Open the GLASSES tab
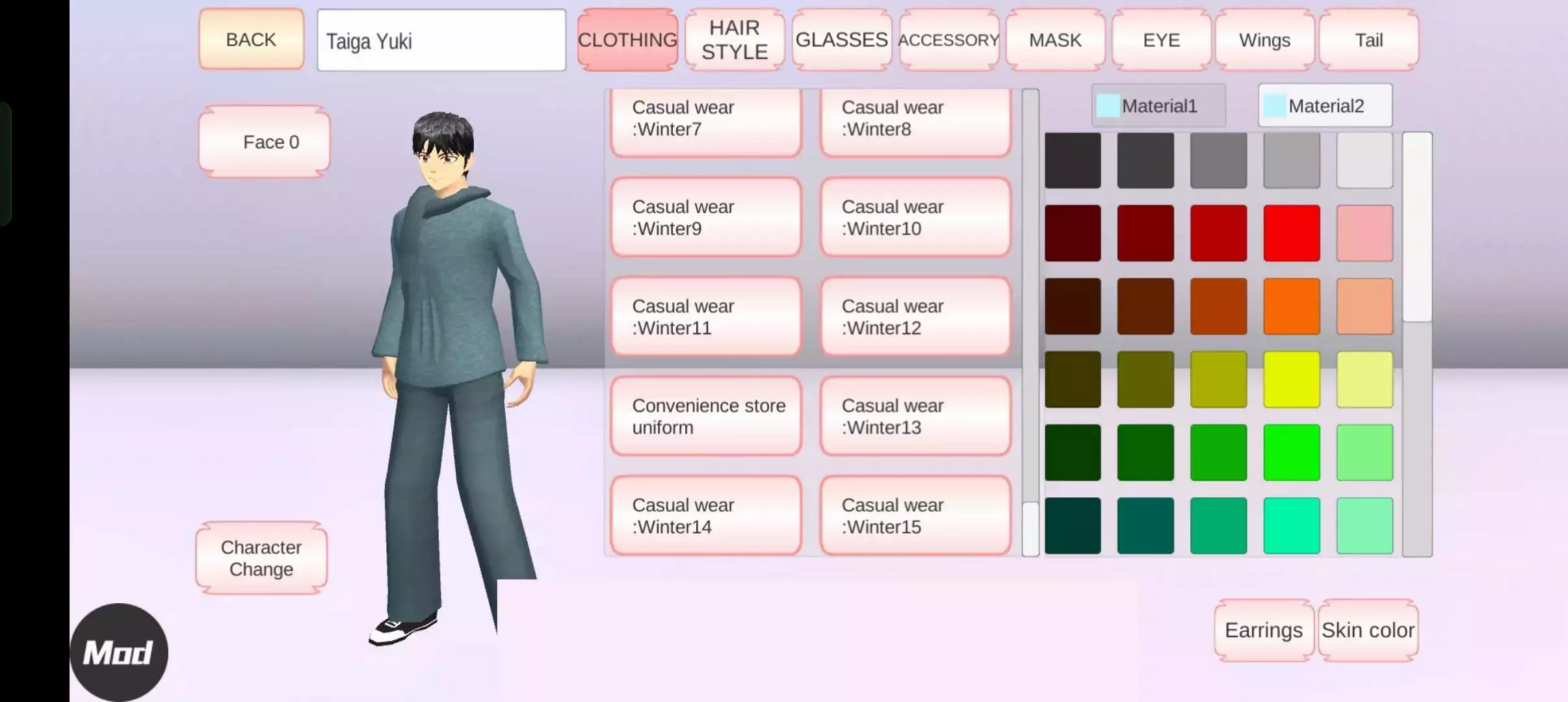This screenshot has width=1568, height=702. coord(841,40)
